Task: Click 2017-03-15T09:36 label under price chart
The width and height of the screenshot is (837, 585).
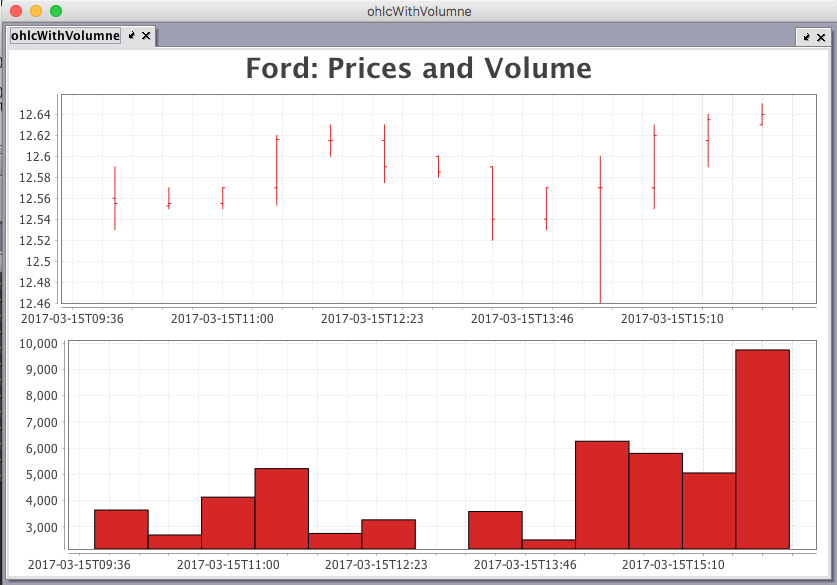Action: click(x=72, y=319)
